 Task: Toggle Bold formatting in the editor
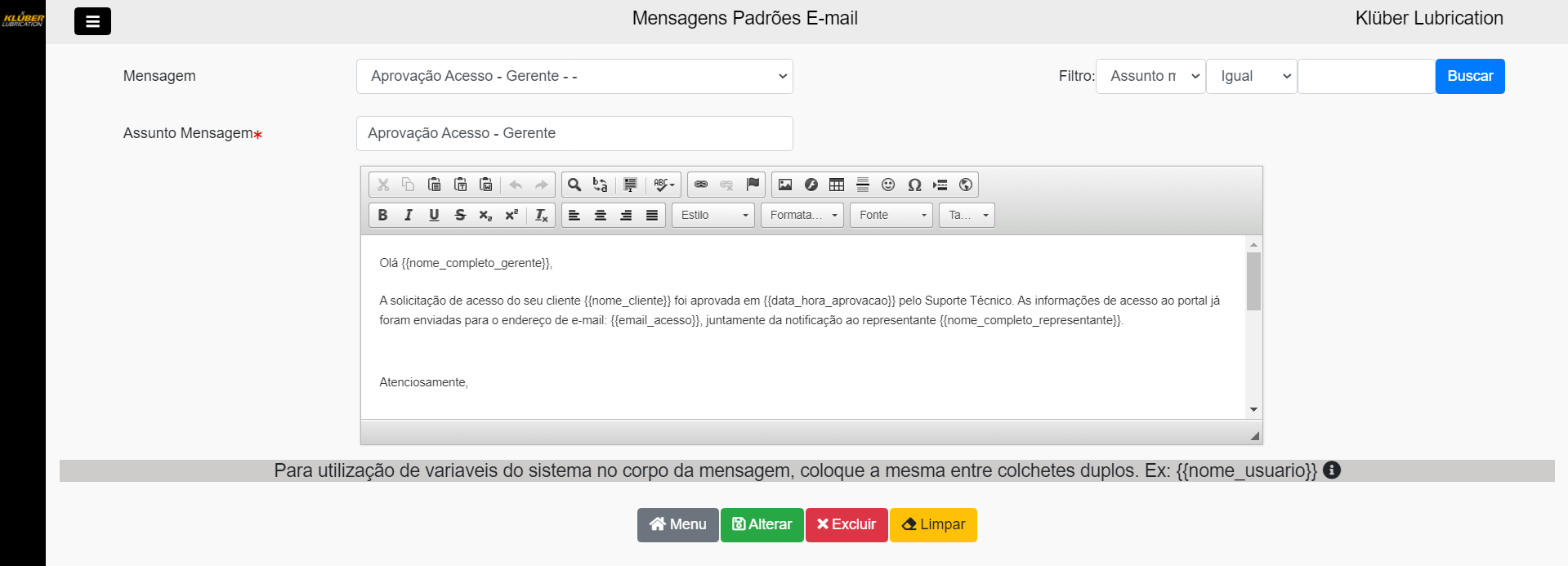[382, 215]
